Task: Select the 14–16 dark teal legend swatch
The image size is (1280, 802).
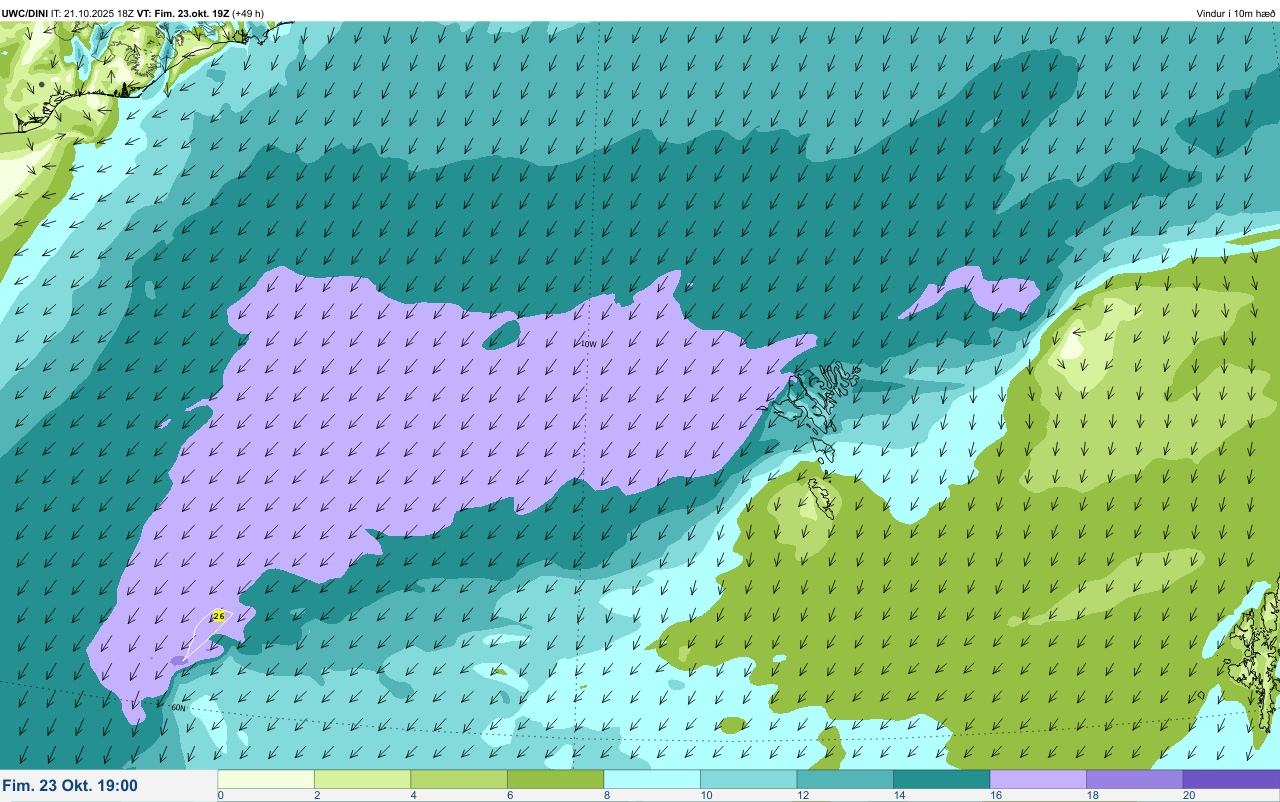Action: 941,779
